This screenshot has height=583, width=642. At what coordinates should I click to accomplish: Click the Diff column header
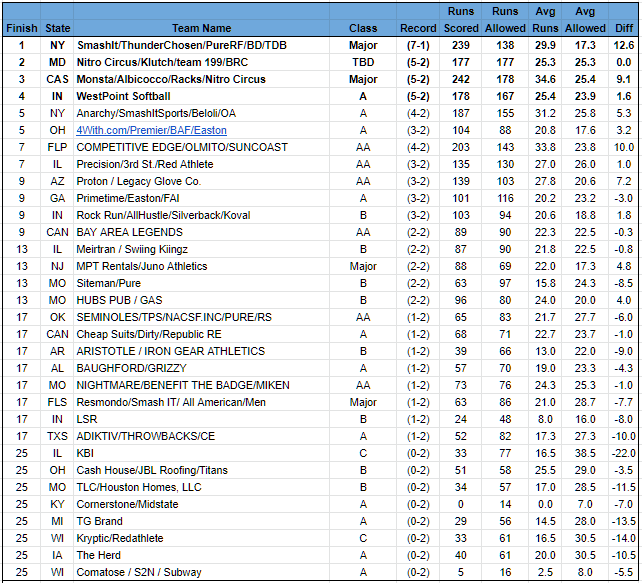pyautogui.click(x=624, y=28)
